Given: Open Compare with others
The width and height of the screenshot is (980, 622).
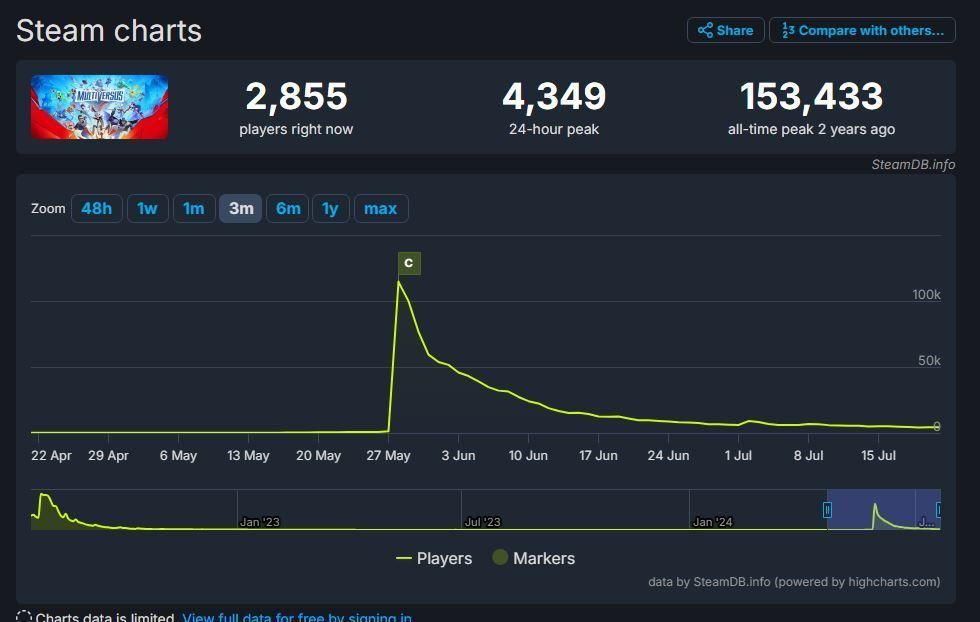Looking at the screenshot, I should click(862, 30).
